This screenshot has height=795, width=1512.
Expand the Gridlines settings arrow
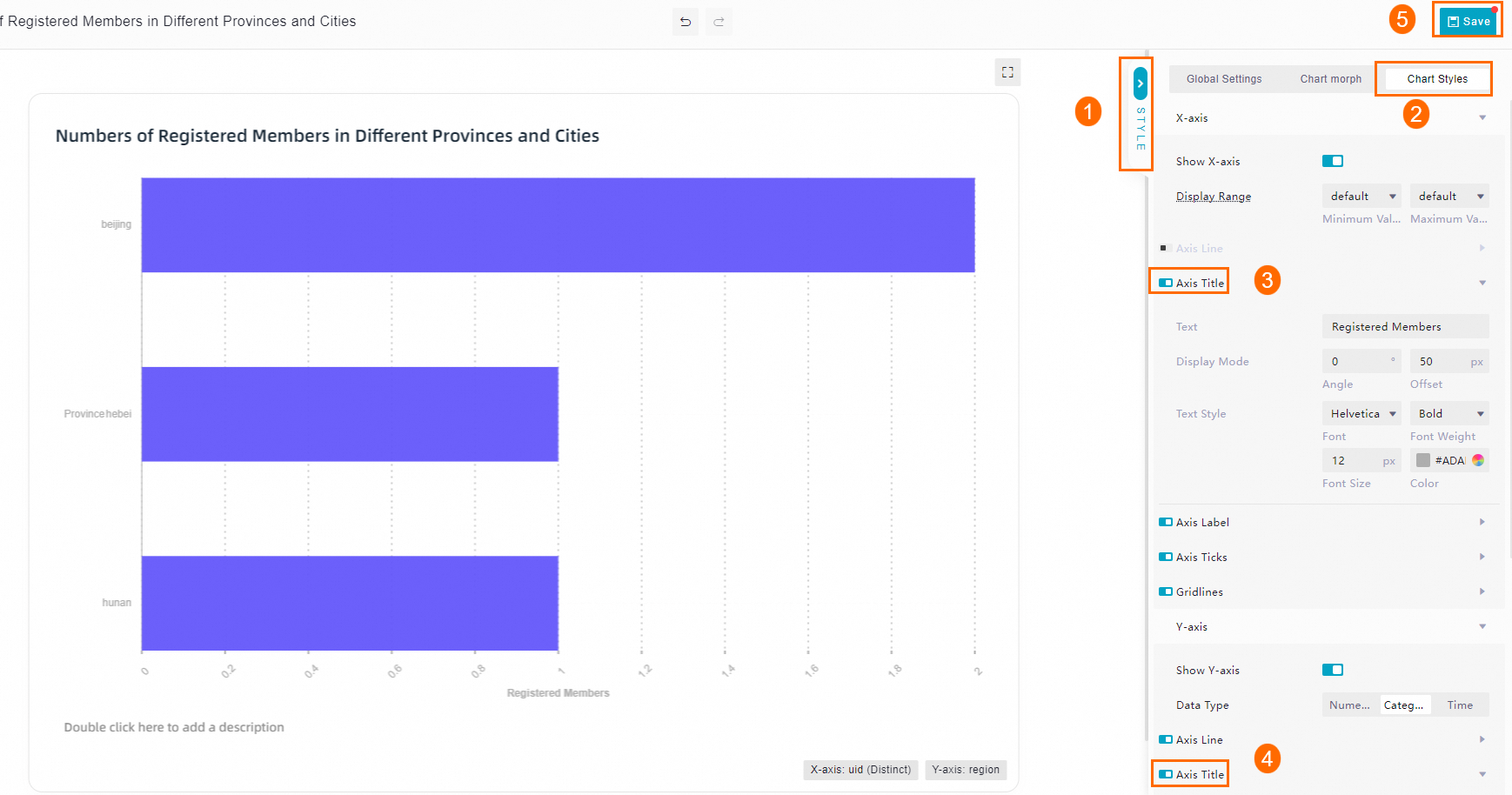click(x=1482, y=591)
